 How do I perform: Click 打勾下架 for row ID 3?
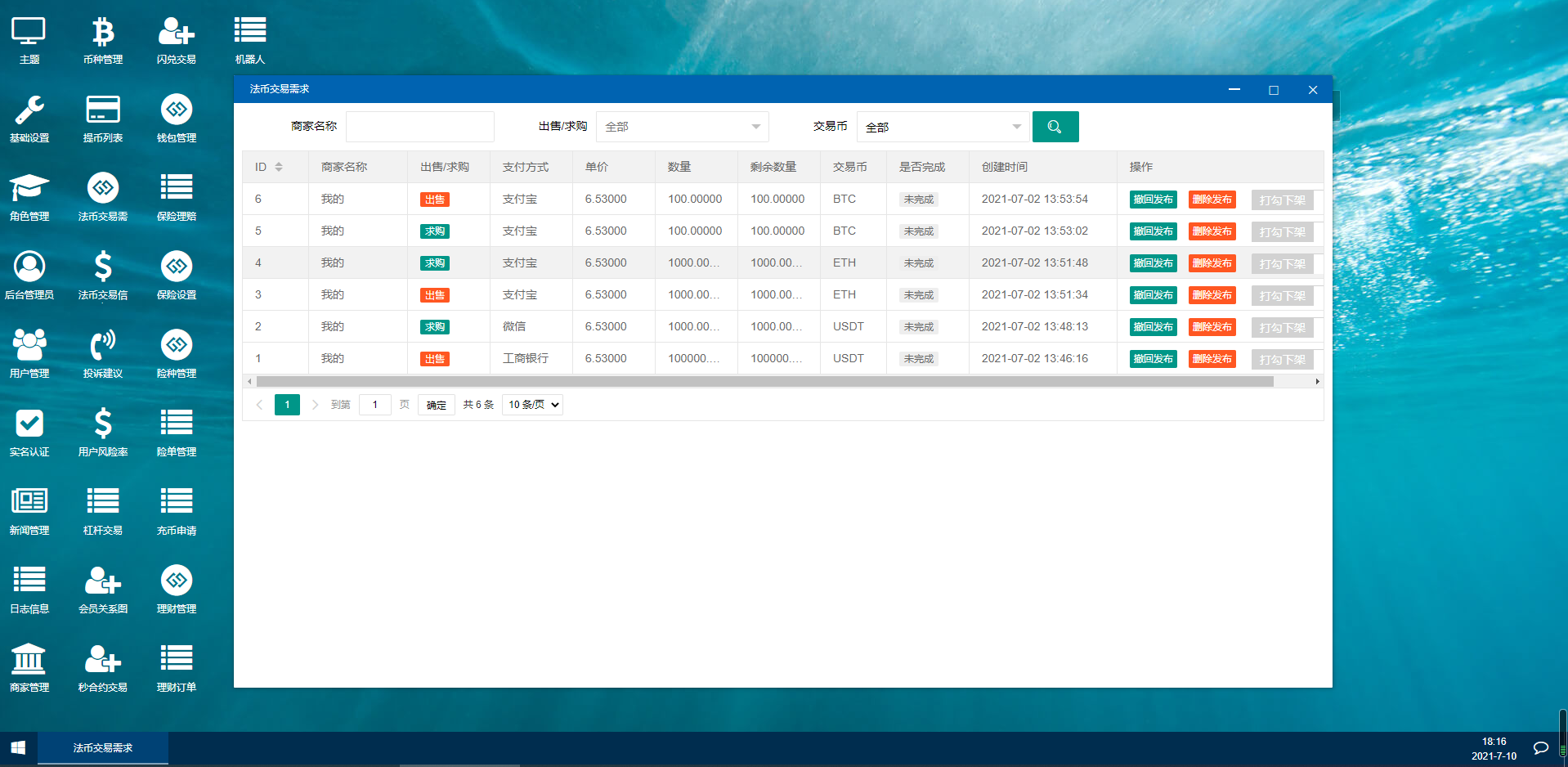click(x=1283, y=296)
